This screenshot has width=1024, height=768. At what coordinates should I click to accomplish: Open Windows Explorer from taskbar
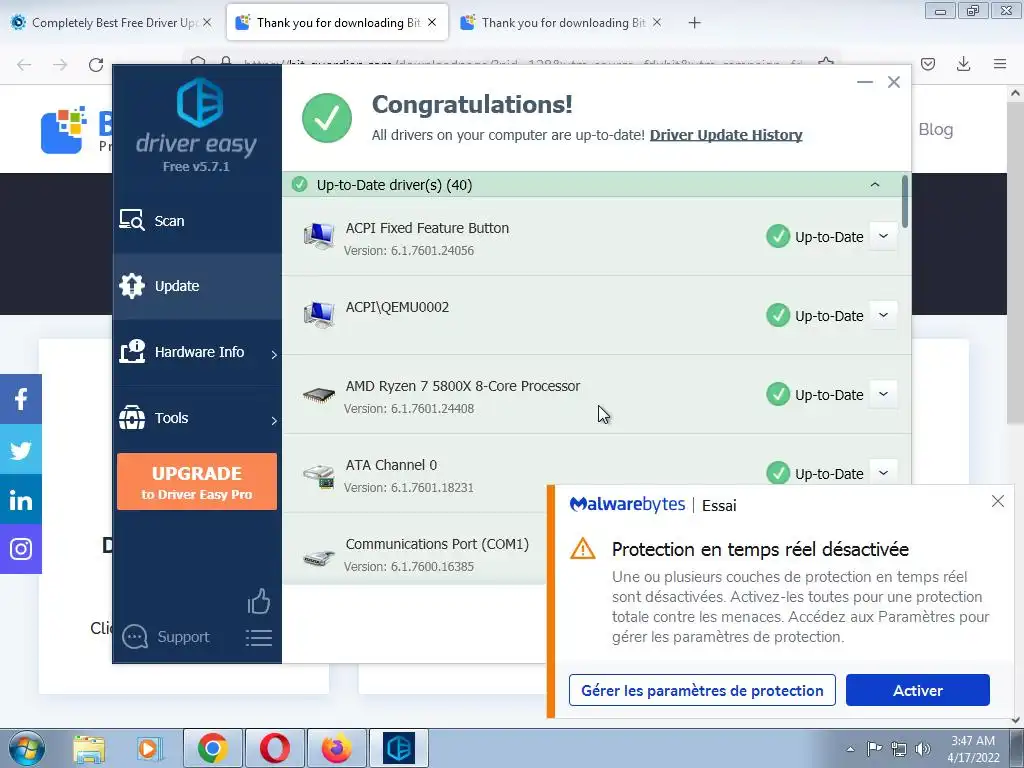89,749
